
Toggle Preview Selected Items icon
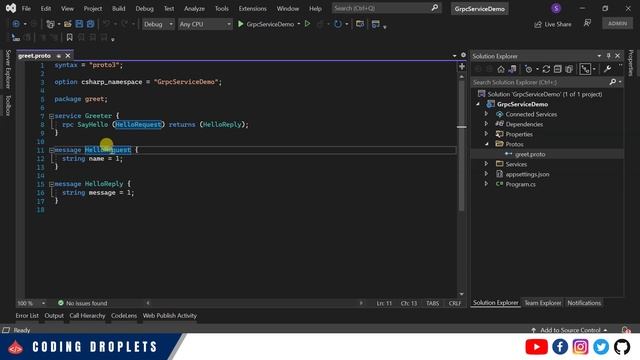[585, 69]
